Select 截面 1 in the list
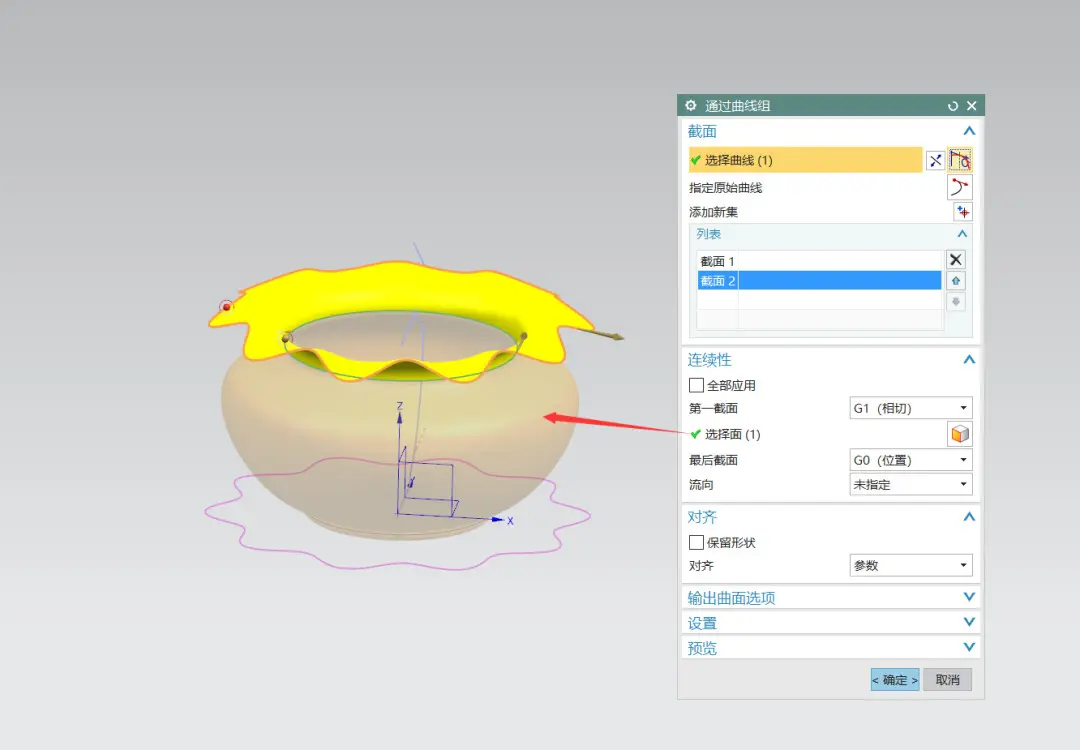1080x750 pixels. point(819,261)
